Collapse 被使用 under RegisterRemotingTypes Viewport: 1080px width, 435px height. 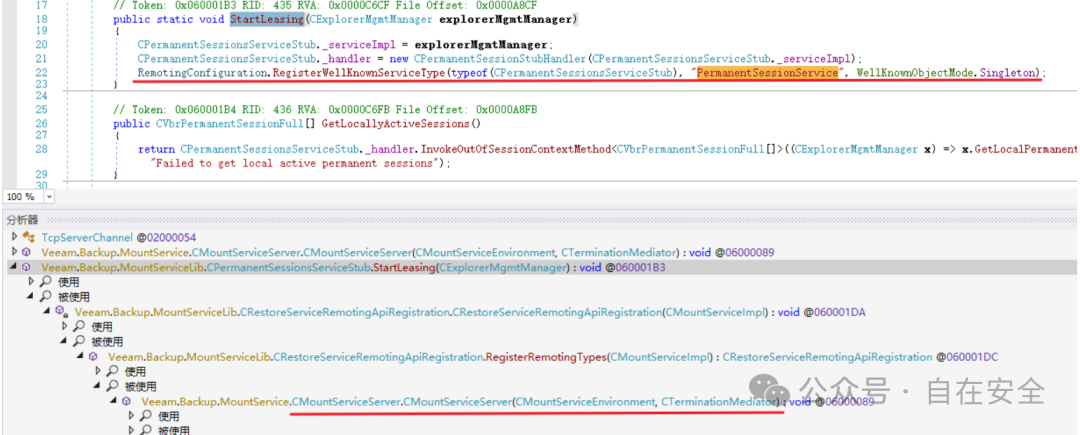[x=96, y=386]
